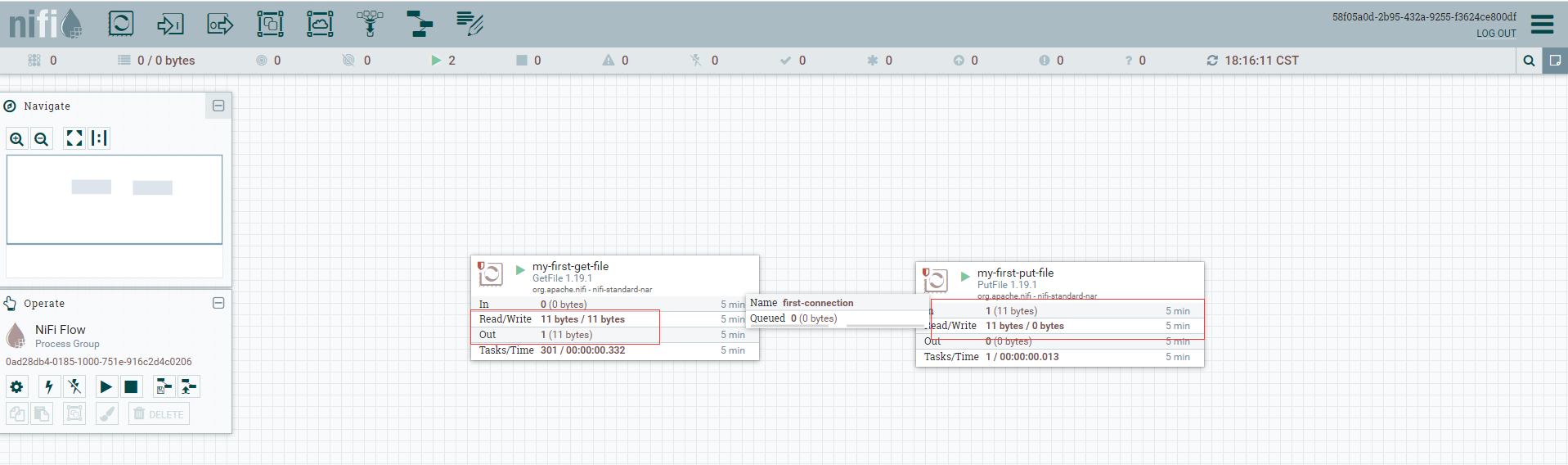The image size is (1568, 465).
Task: Click the disabled components indicator
Action: tap(696, 61)
